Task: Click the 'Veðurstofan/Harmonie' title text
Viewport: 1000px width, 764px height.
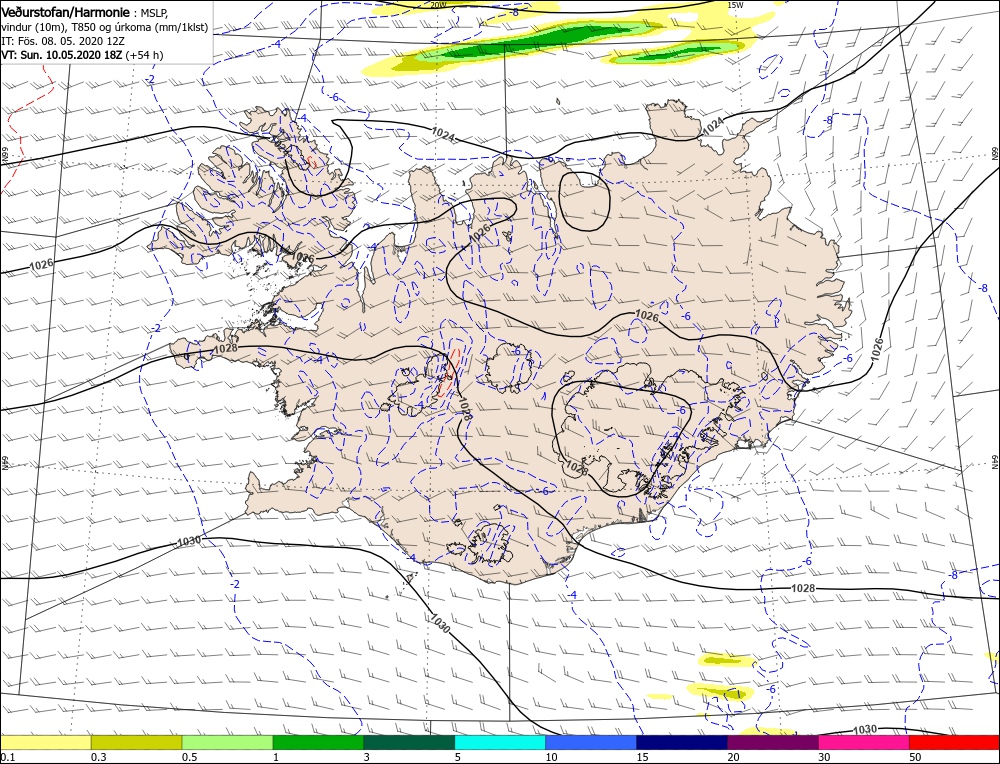Action: tap(67, 13)
